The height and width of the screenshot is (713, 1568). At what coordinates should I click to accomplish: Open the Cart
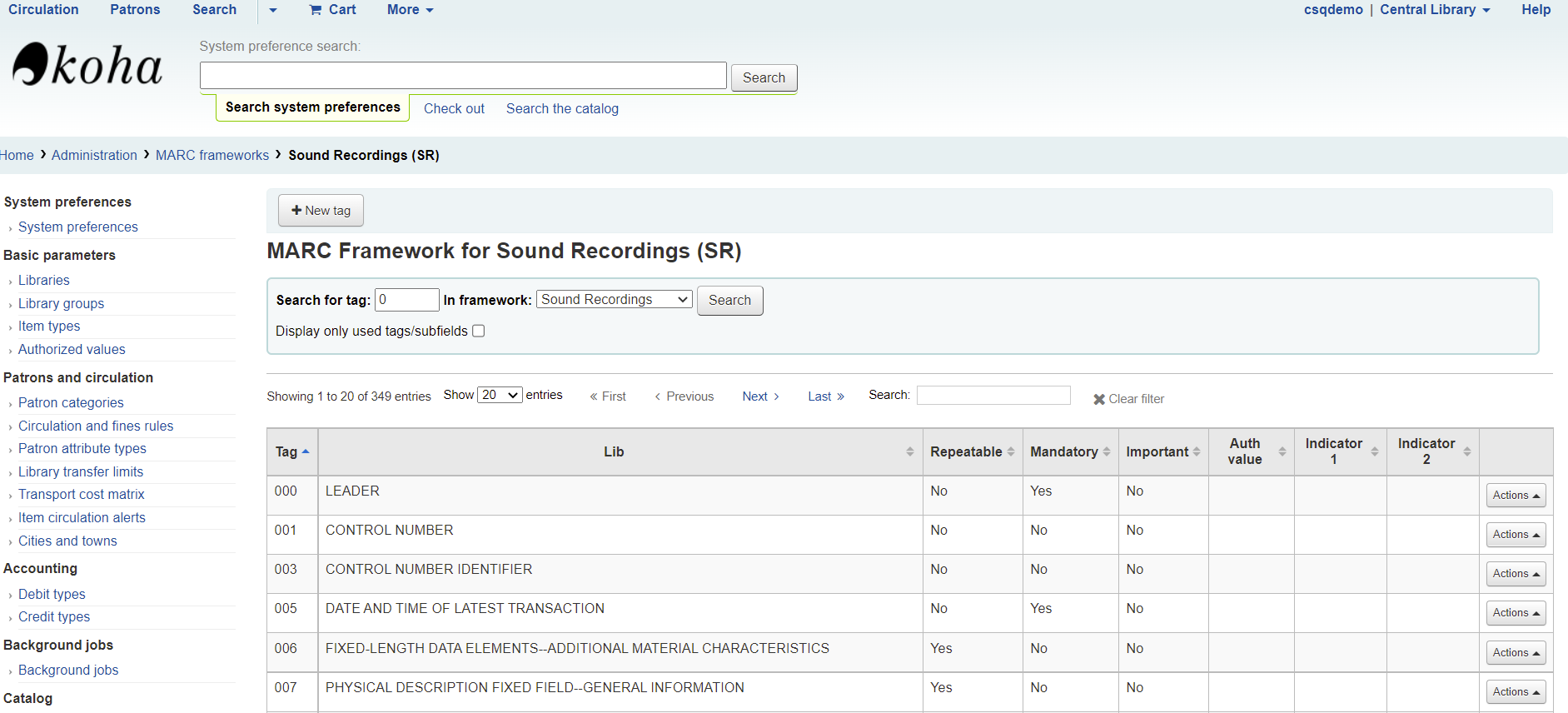(x=332, y=10)
